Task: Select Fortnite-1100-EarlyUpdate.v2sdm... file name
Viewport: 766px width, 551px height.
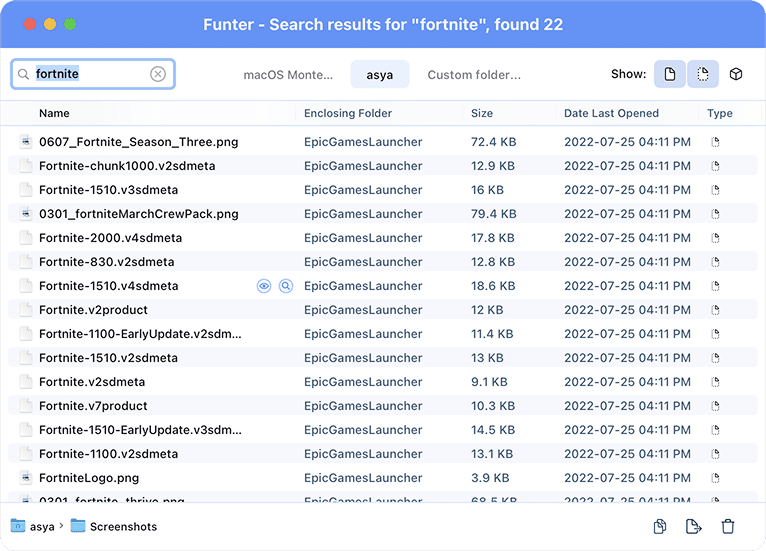Action: click(140, 334)
